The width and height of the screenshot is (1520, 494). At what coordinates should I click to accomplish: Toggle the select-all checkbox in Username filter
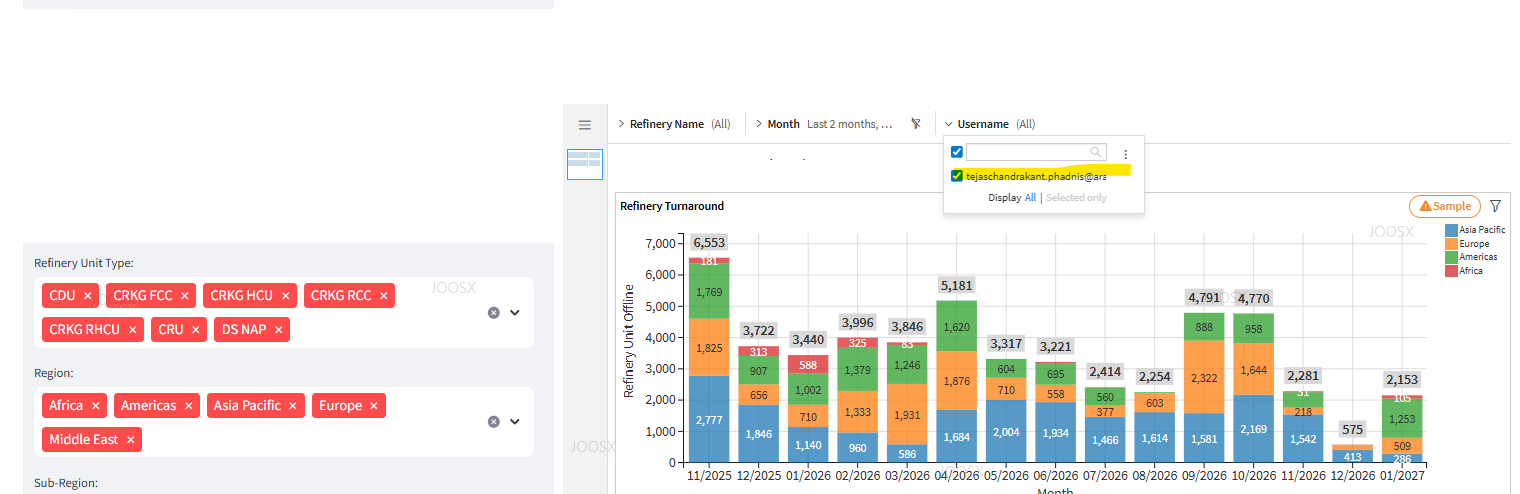(957, 152)
